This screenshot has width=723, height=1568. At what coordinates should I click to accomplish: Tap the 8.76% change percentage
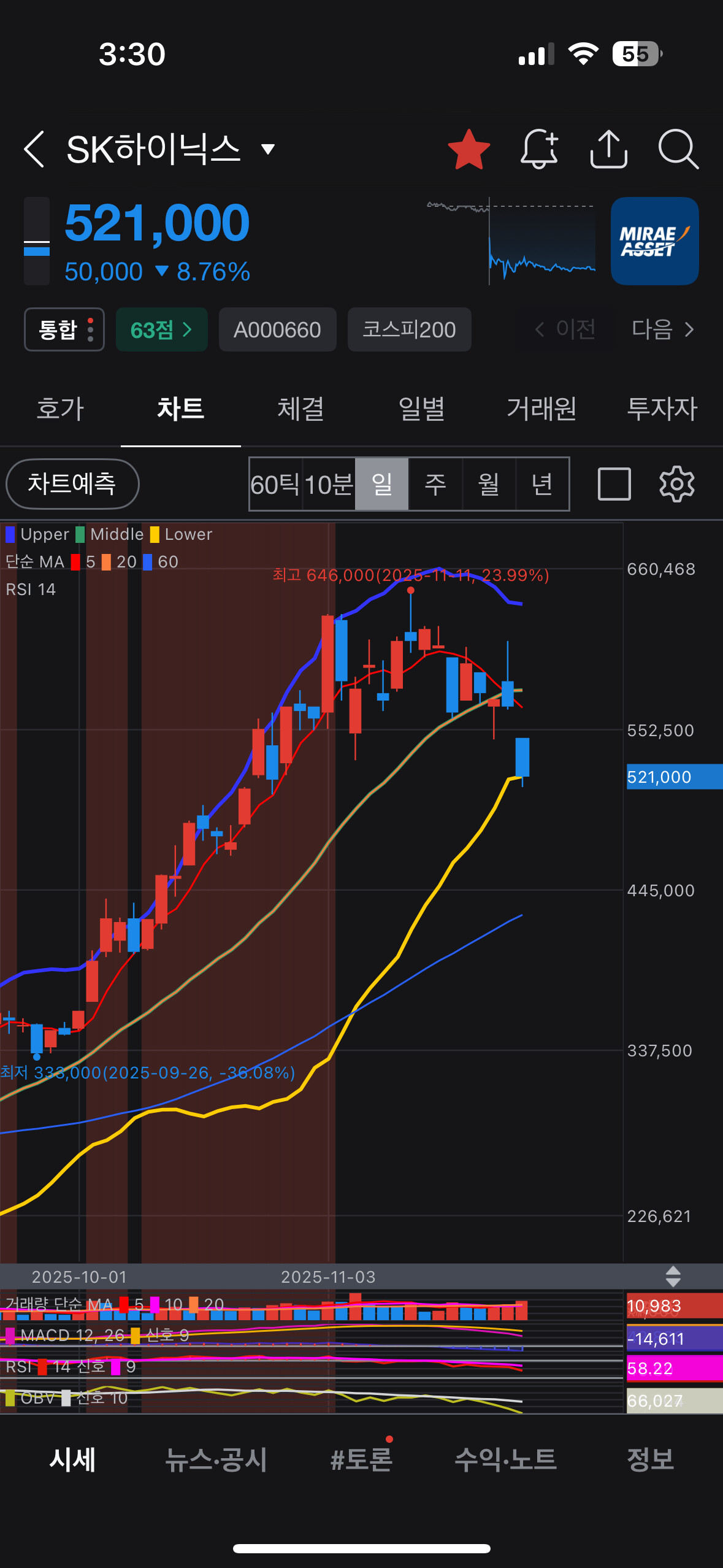[213, 272]
